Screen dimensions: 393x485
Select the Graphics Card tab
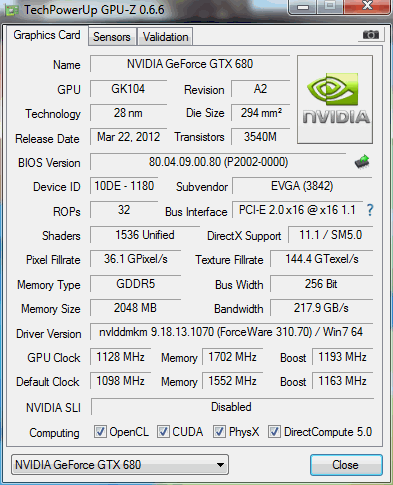click(x=47, y=35)
